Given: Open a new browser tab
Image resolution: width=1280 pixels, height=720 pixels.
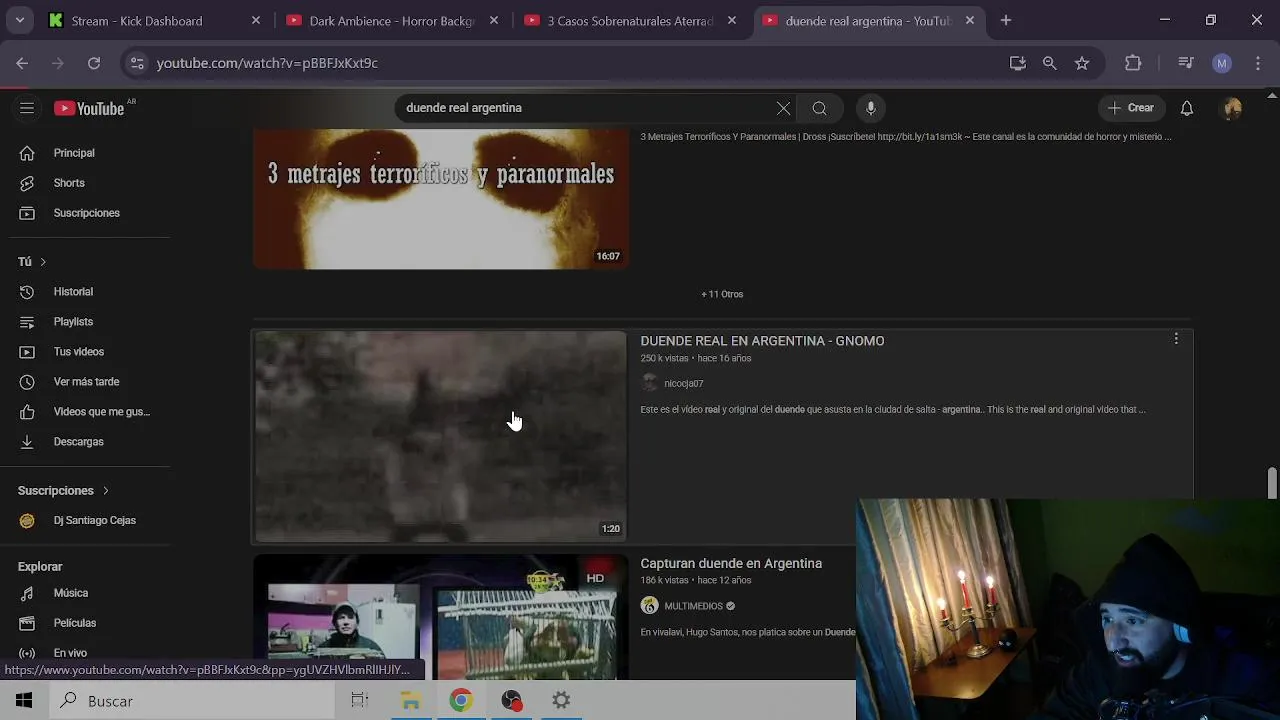Looking at the screenshot, I should click(1006, 20).
